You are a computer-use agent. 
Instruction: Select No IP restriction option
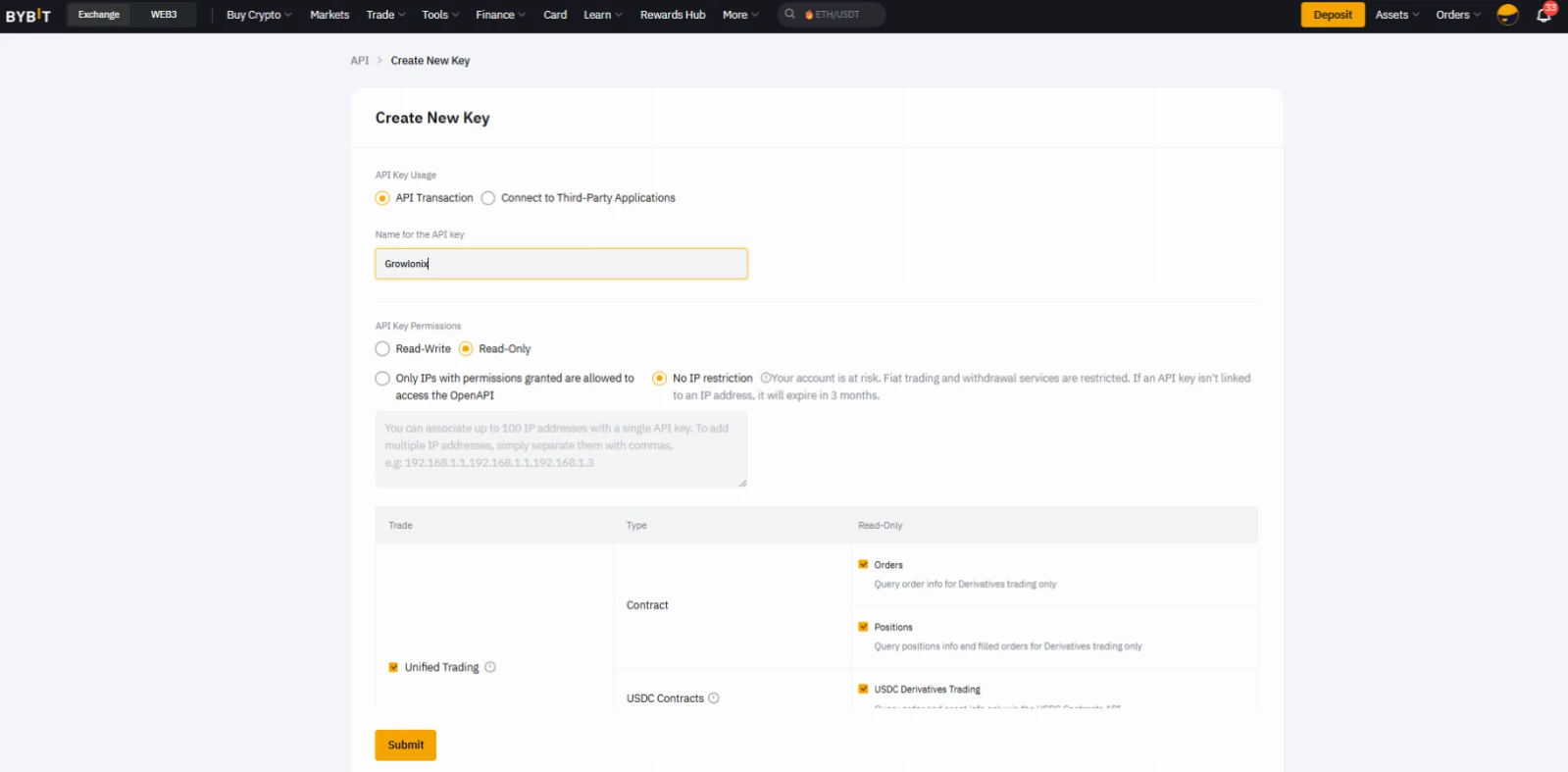[660, 379]
